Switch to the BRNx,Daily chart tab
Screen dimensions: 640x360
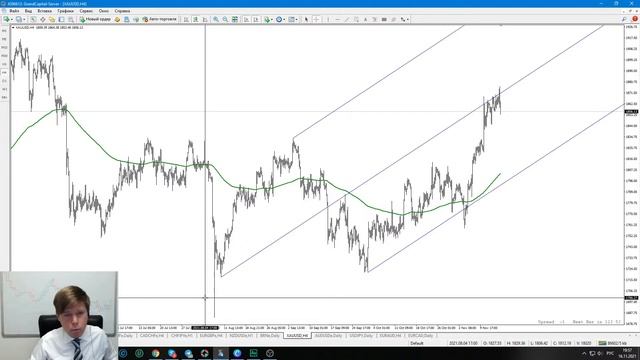pos(270,336)
